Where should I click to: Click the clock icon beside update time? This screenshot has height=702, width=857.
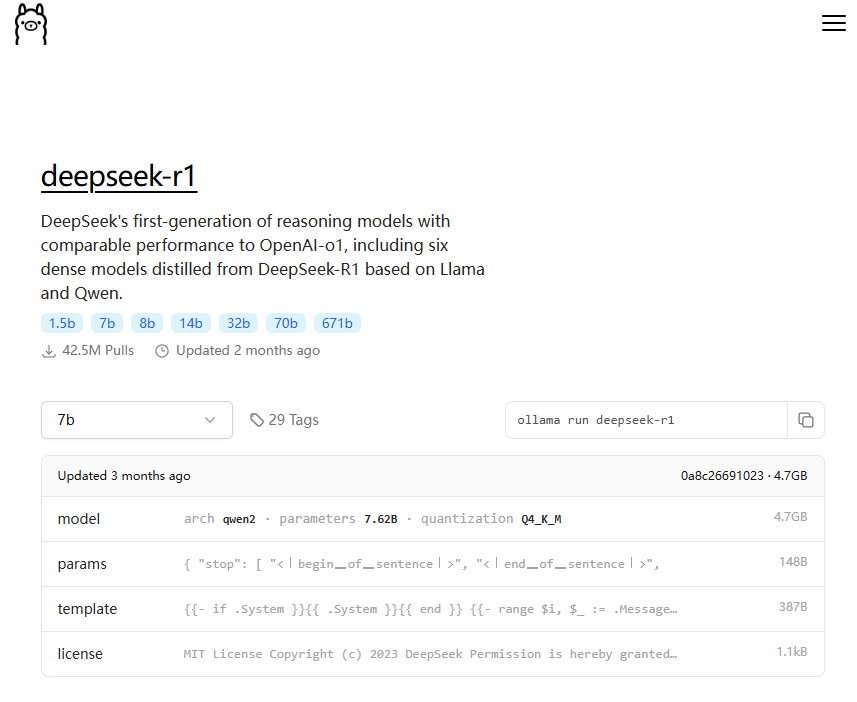click(x=161, y=350)
